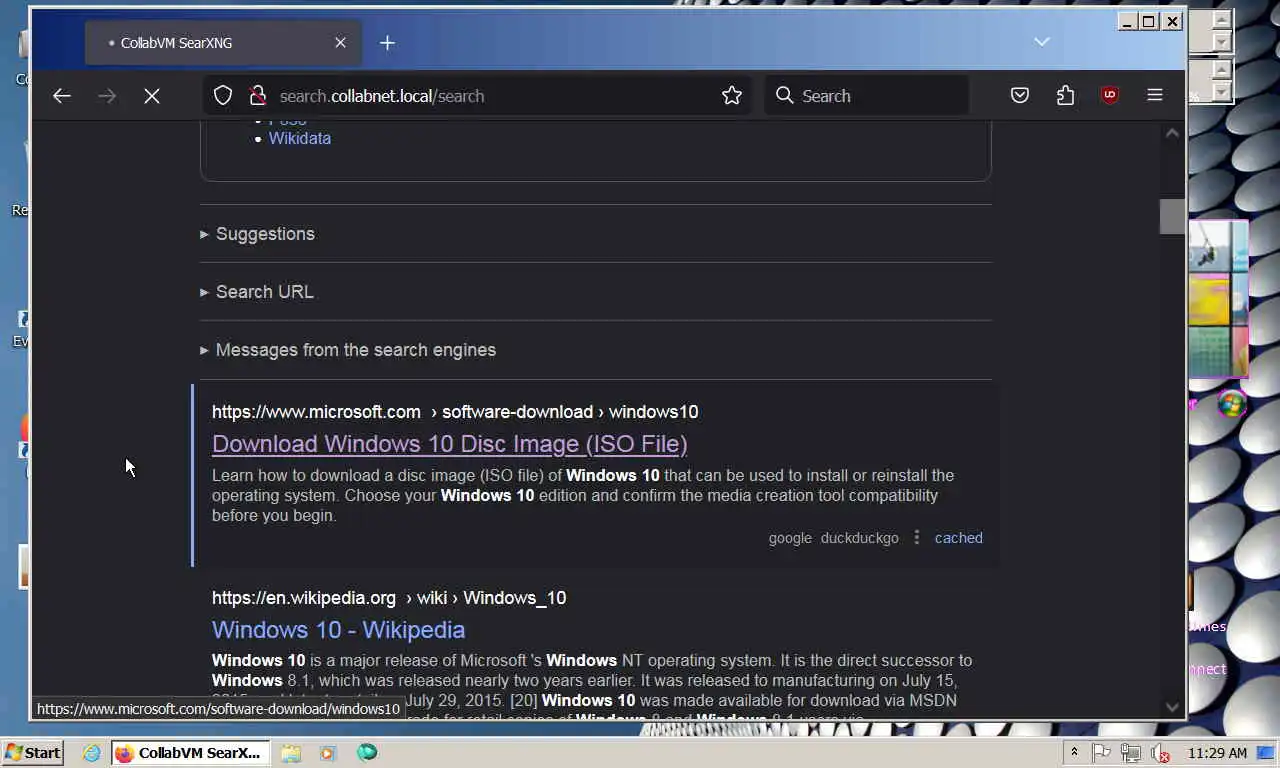Expand the Suggestions section
The height and width of the screenshot is (768, 1280).
click(257, 234)
